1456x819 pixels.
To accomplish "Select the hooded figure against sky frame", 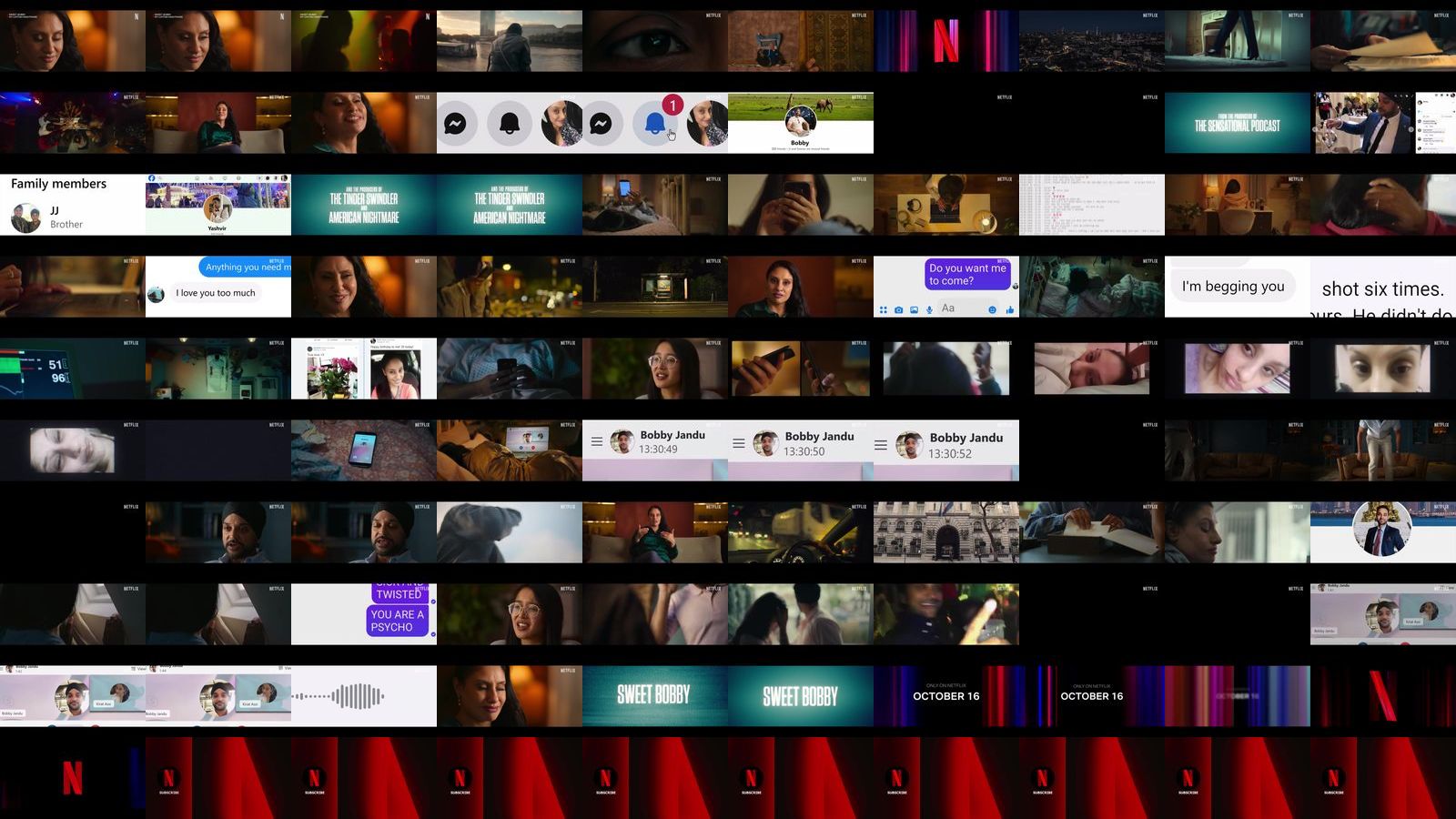I will pyautogui.click(x=510, y=532).
